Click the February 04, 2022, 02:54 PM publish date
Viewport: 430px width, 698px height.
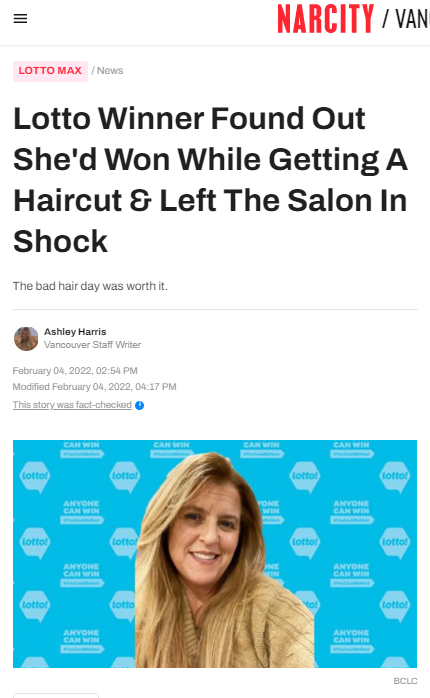tap(75, 370)
